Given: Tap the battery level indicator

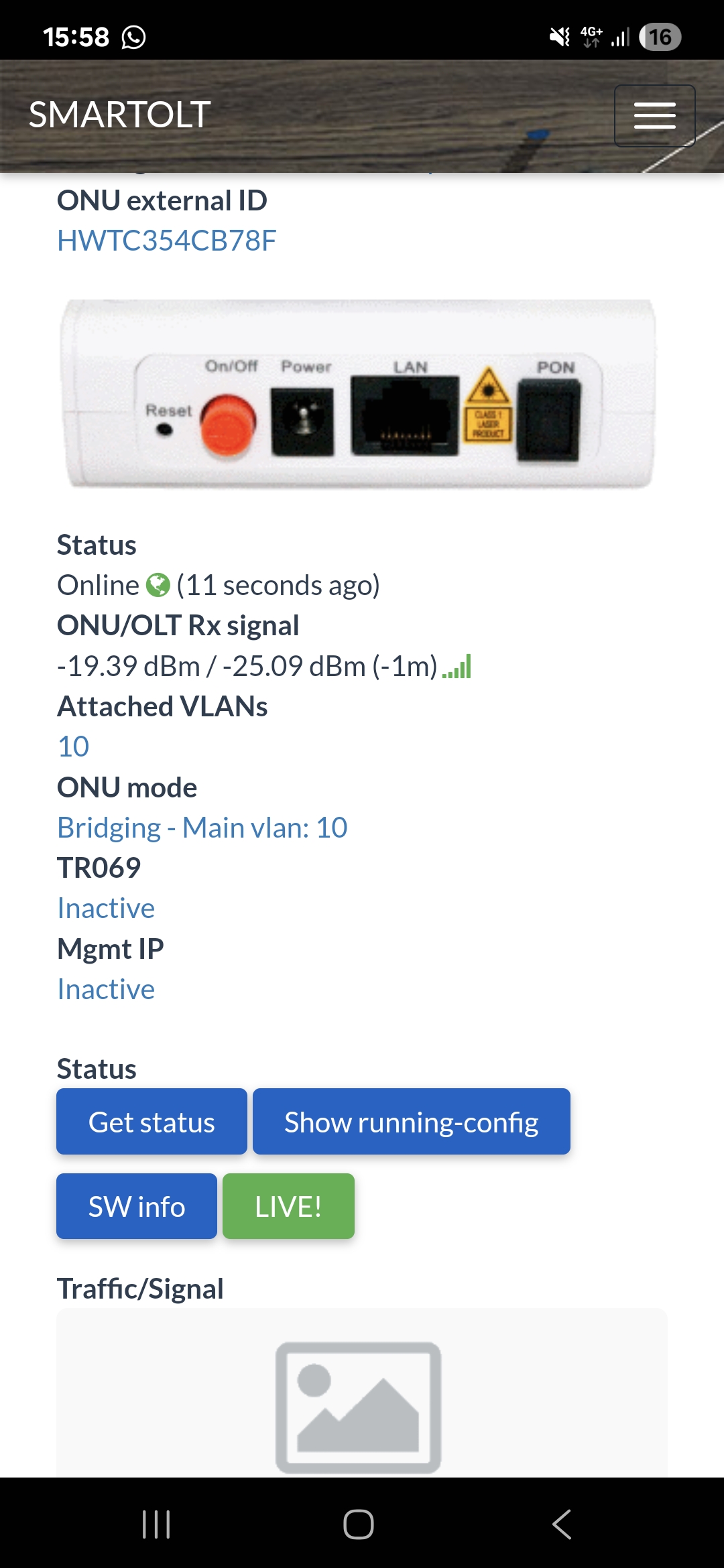Looking at the screenshot, I should coord(660,37).
